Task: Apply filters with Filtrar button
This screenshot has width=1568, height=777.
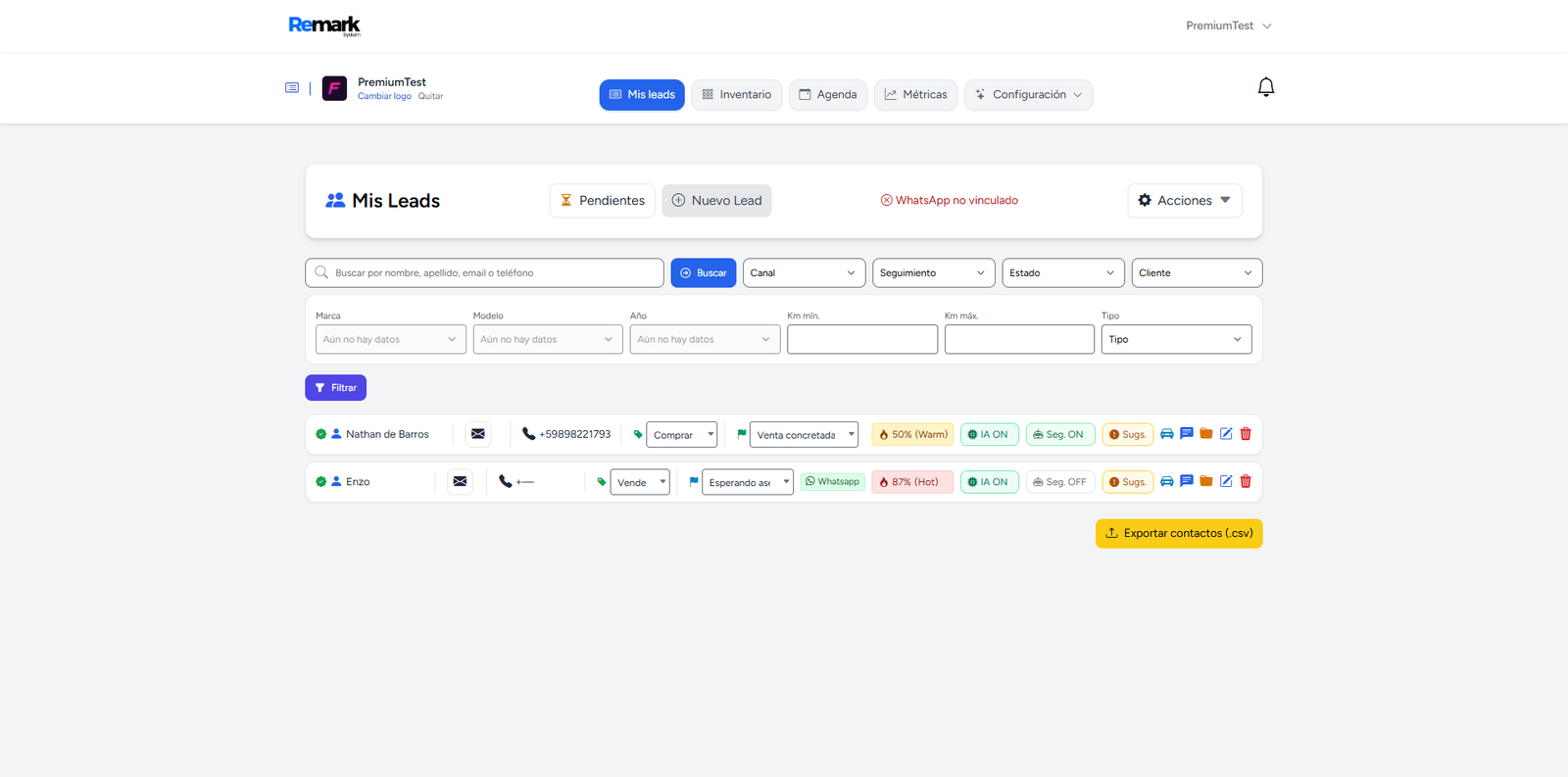Action: (336, 388)
